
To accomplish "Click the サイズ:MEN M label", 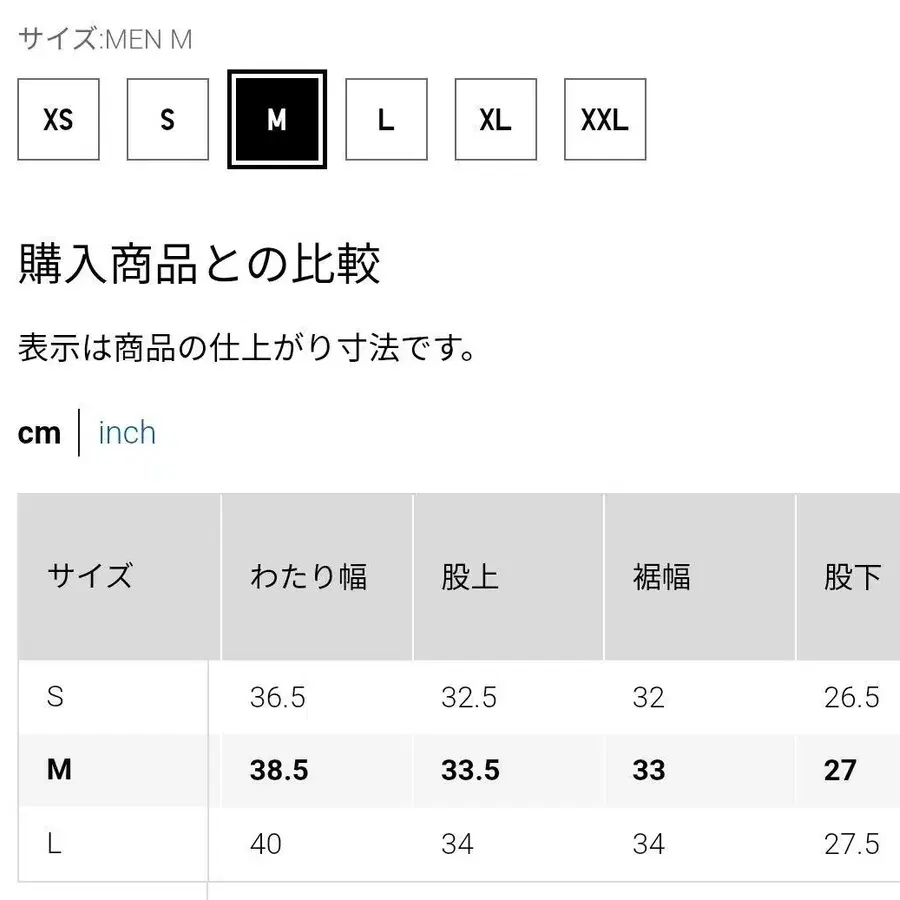I will click(105, 40).
